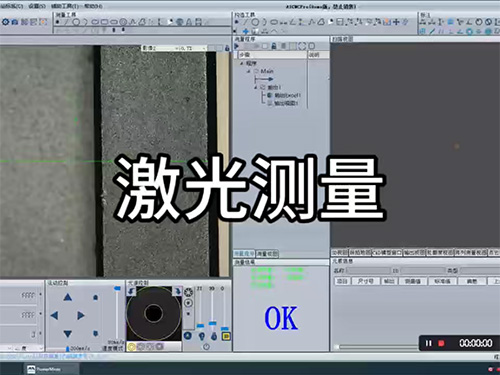
Task: Click the 尺寸号 column header
Action: click(366, 281)
